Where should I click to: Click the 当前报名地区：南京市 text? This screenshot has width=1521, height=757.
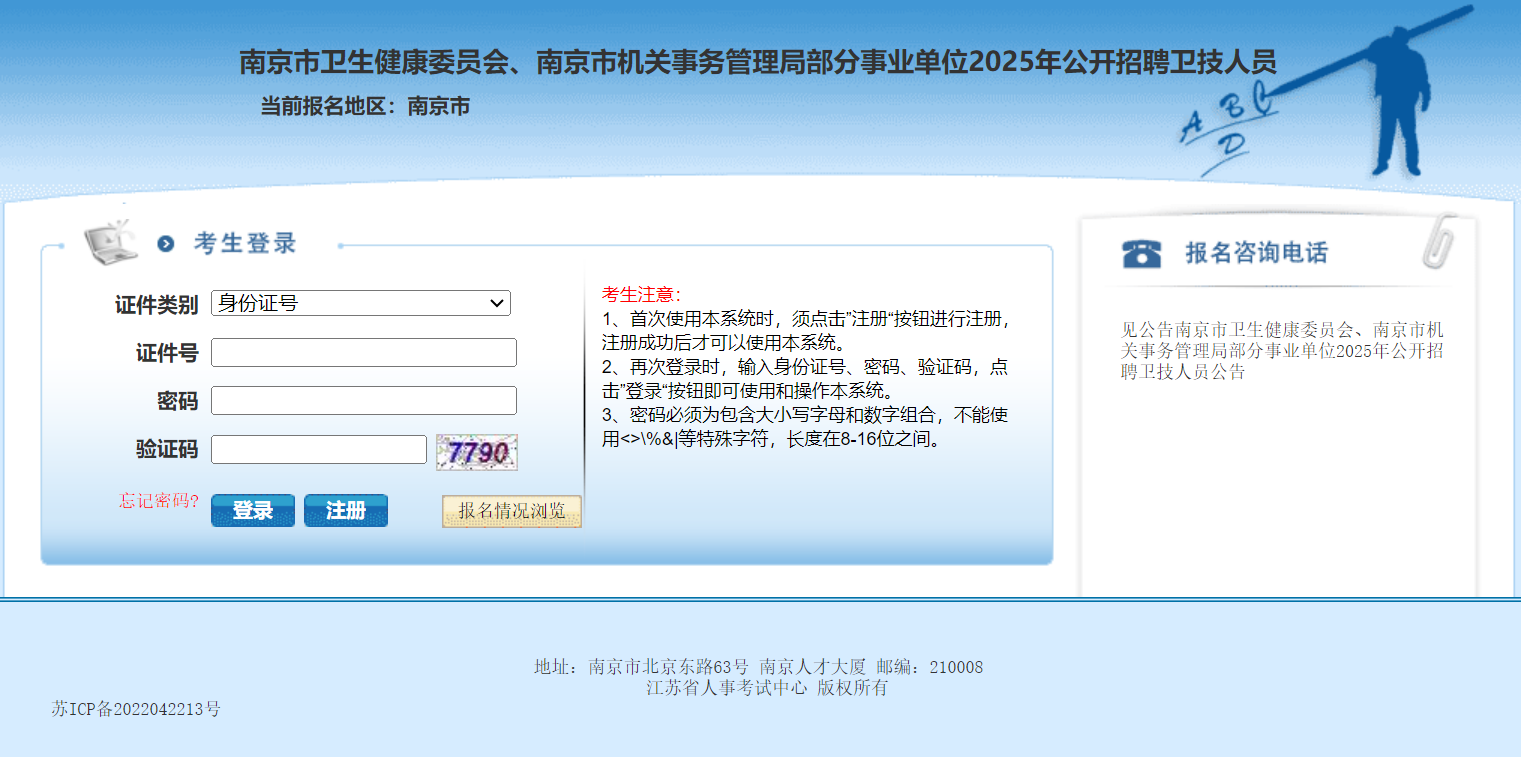[365, 106]
